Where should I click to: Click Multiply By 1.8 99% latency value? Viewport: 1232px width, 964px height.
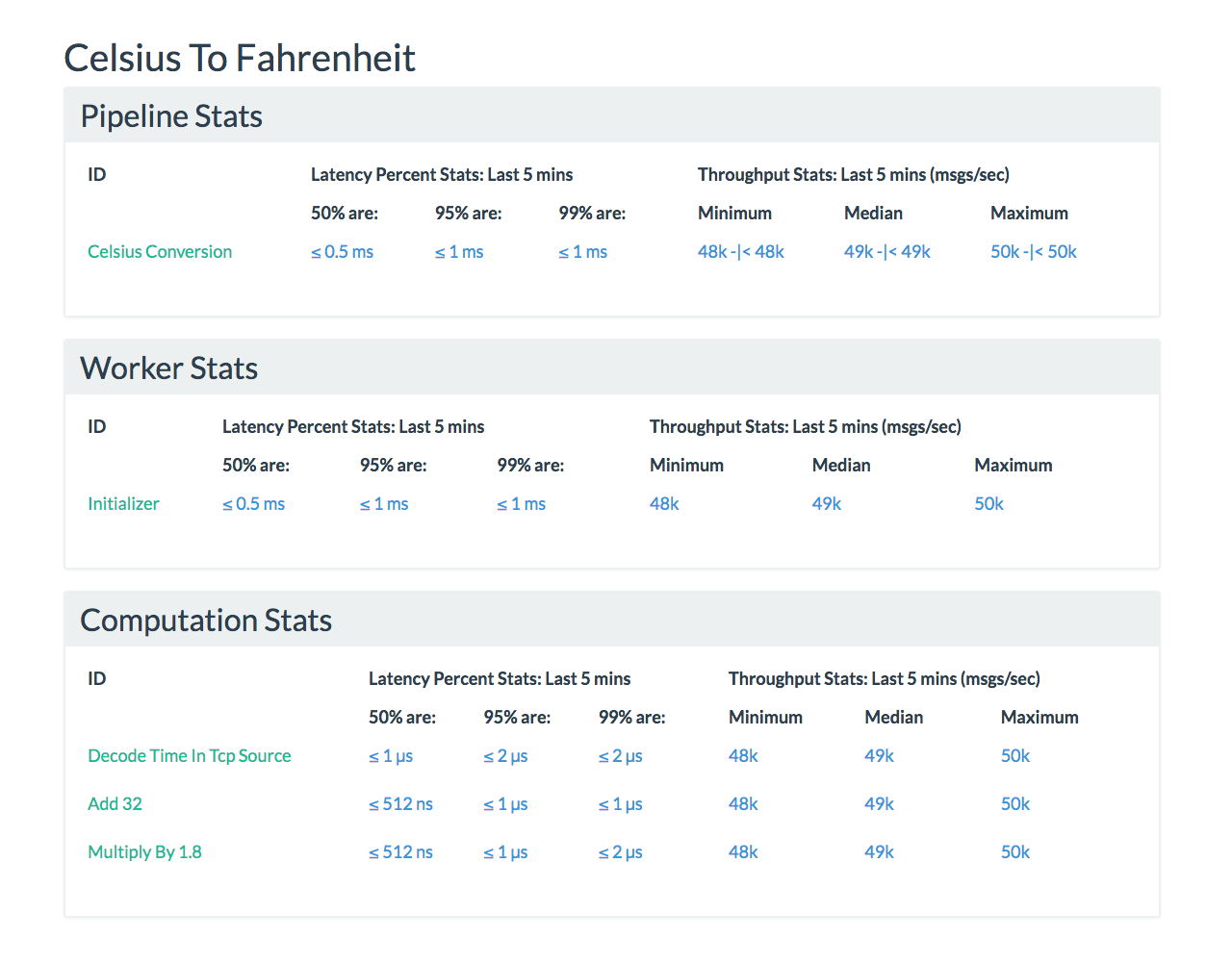click(620, 852)
